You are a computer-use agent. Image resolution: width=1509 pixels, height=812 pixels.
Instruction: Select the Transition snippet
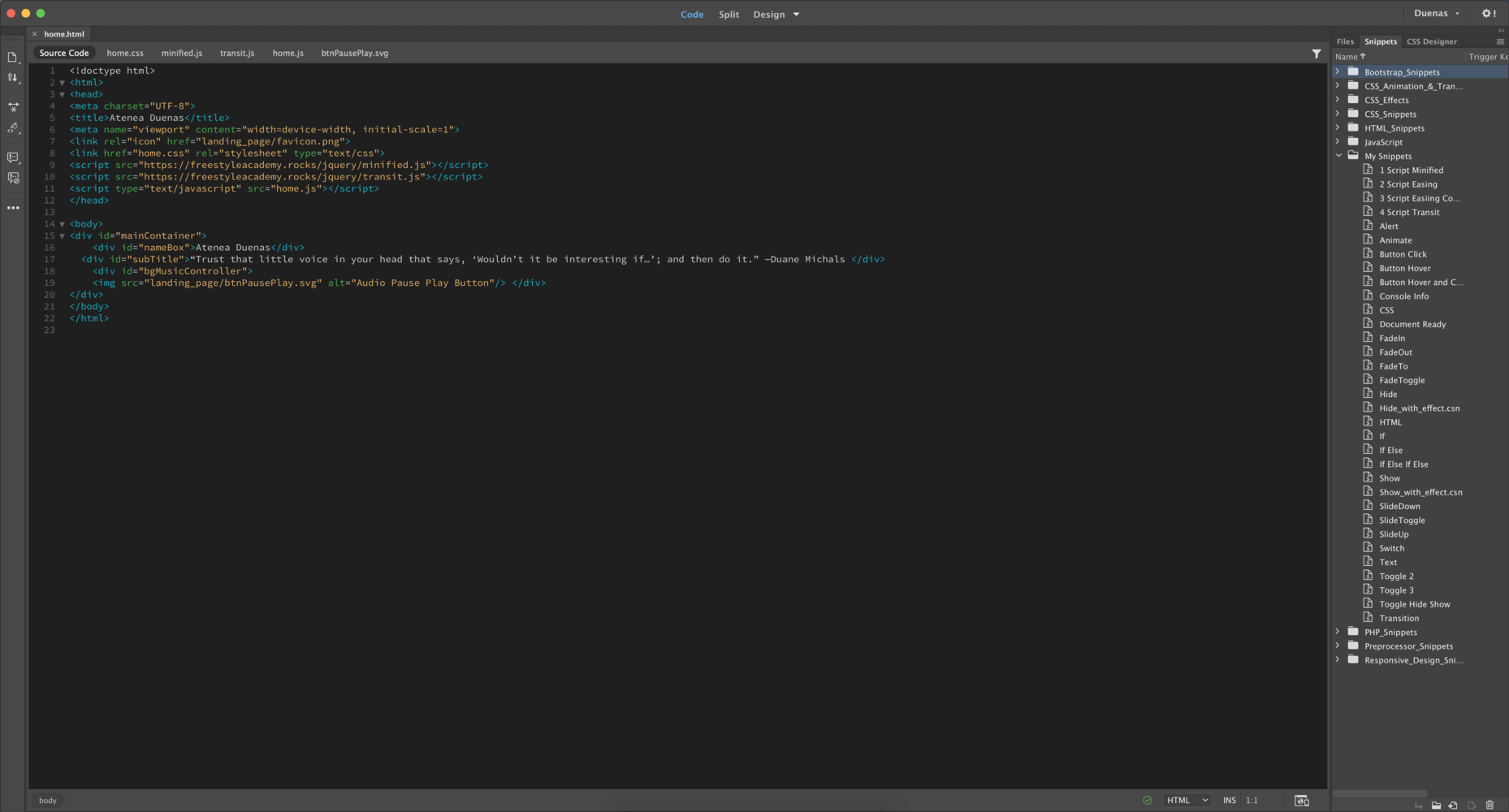1399,619
